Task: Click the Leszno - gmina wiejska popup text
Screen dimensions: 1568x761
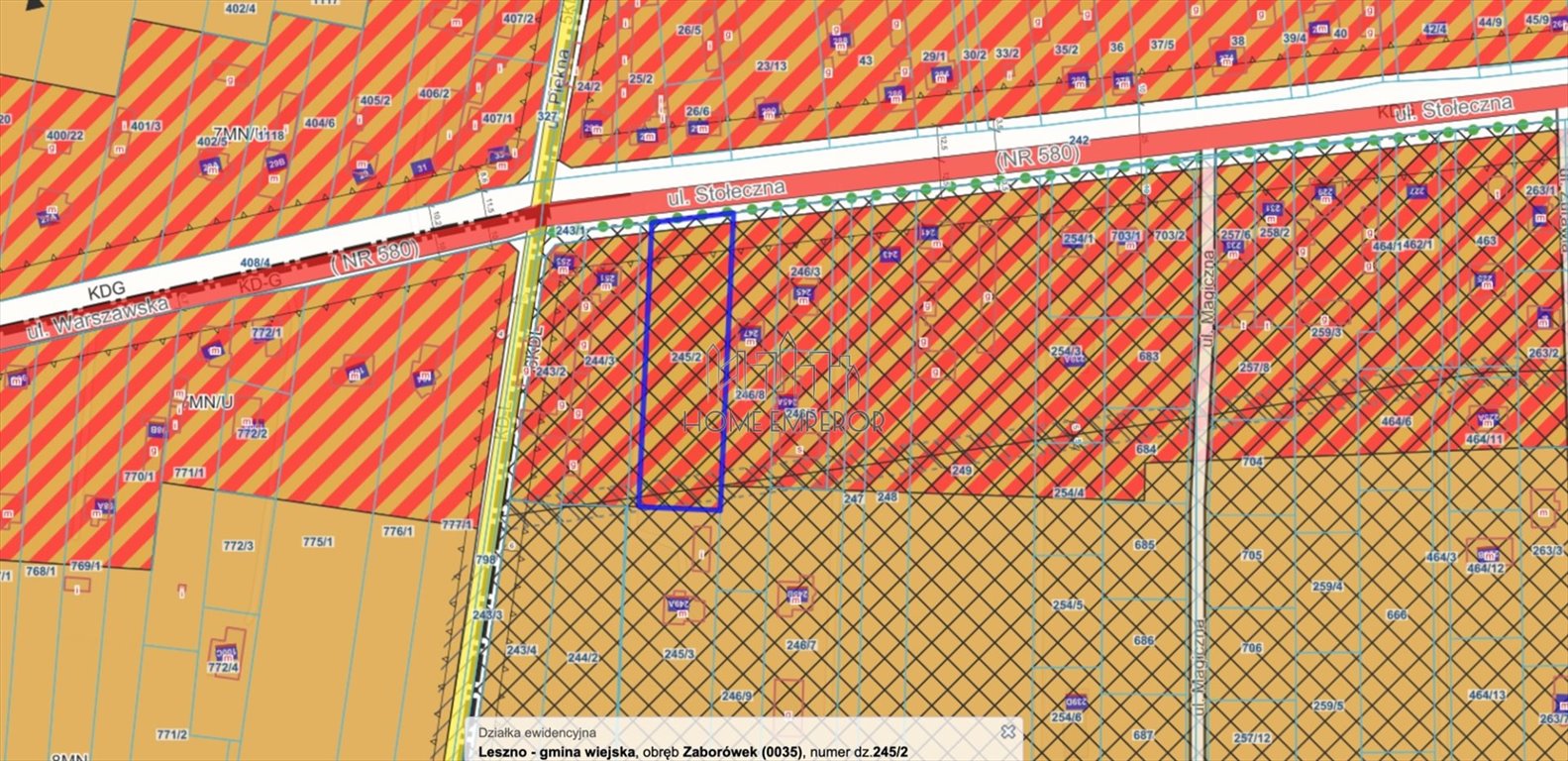Action: 554,751
